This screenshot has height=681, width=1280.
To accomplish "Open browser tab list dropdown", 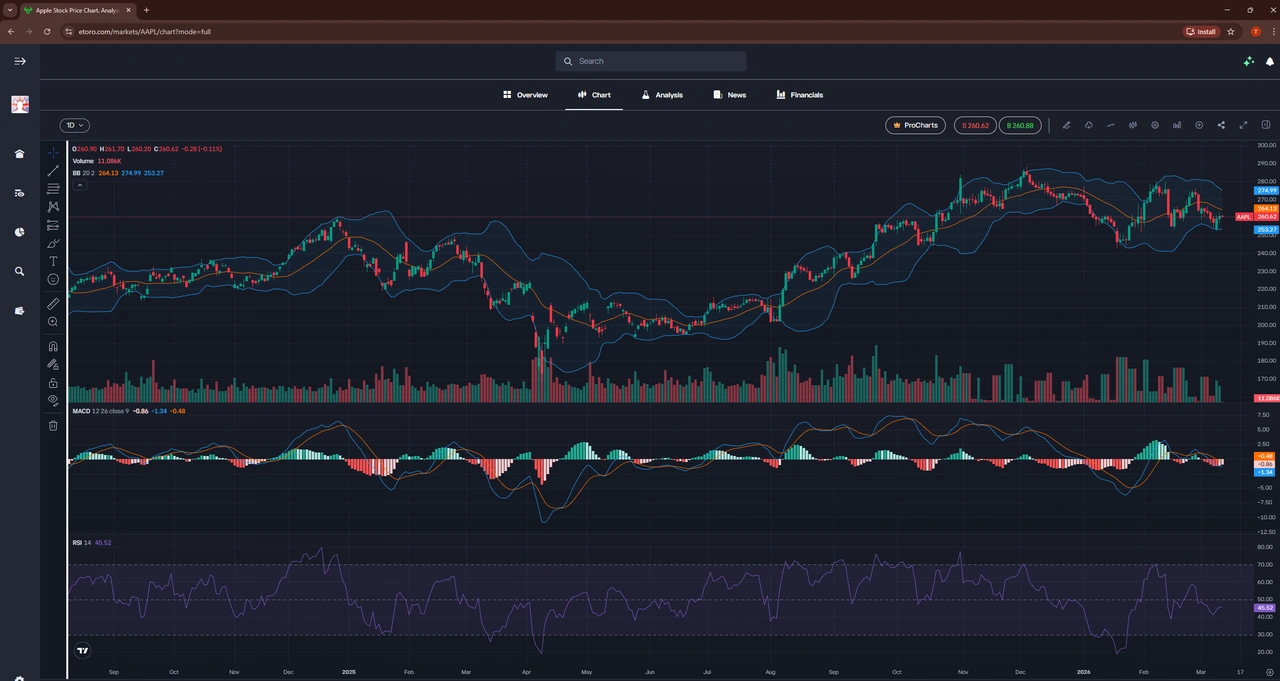I will pos(10,10).
